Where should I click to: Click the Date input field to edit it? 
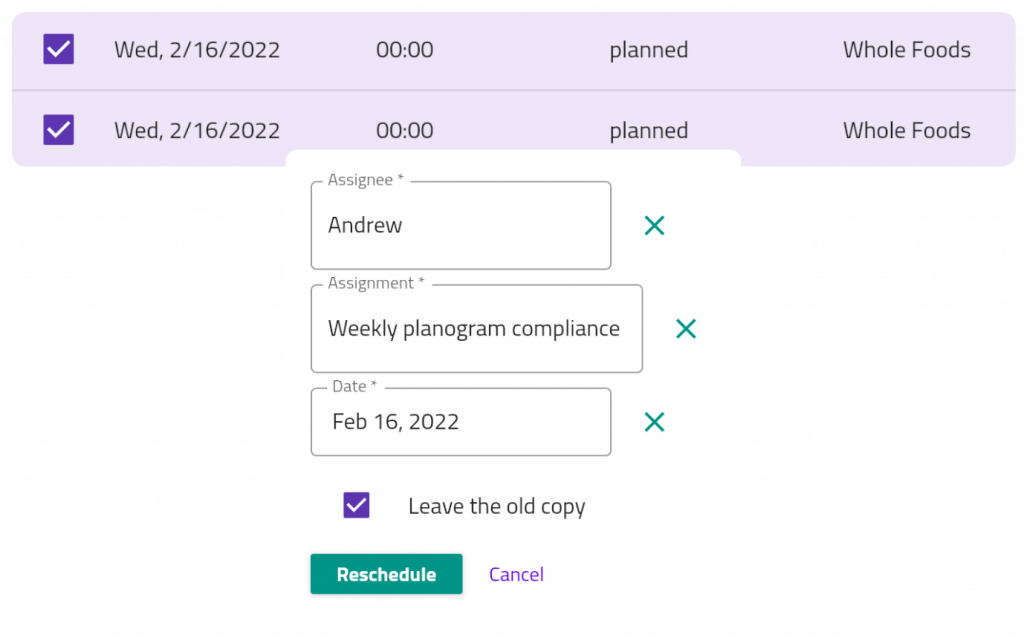click(x=460, y=421)
